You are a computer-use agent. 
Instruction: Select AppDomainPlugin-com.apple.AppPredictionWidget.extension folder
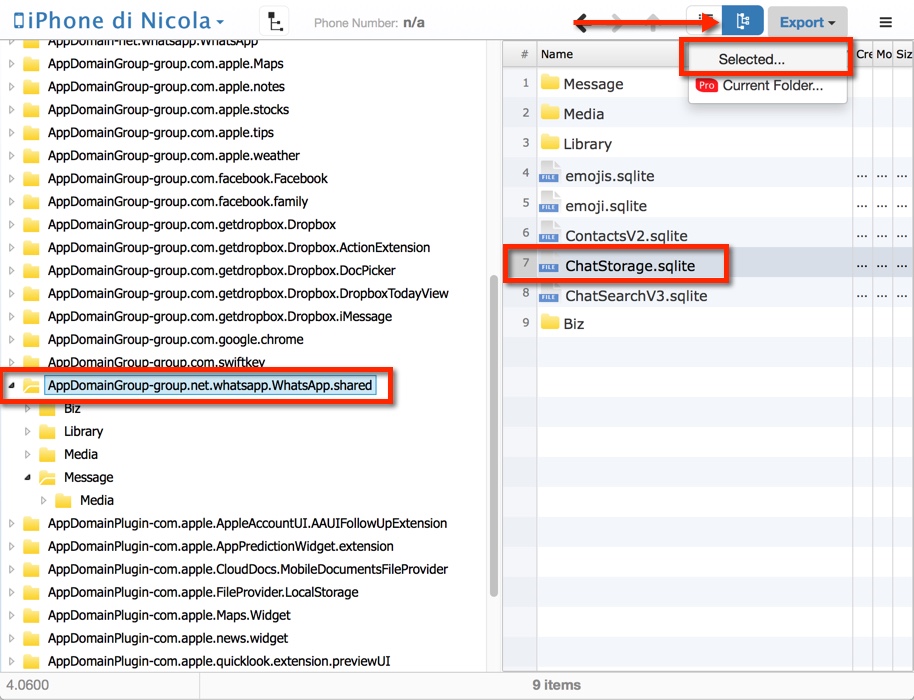tap(220, 546)
